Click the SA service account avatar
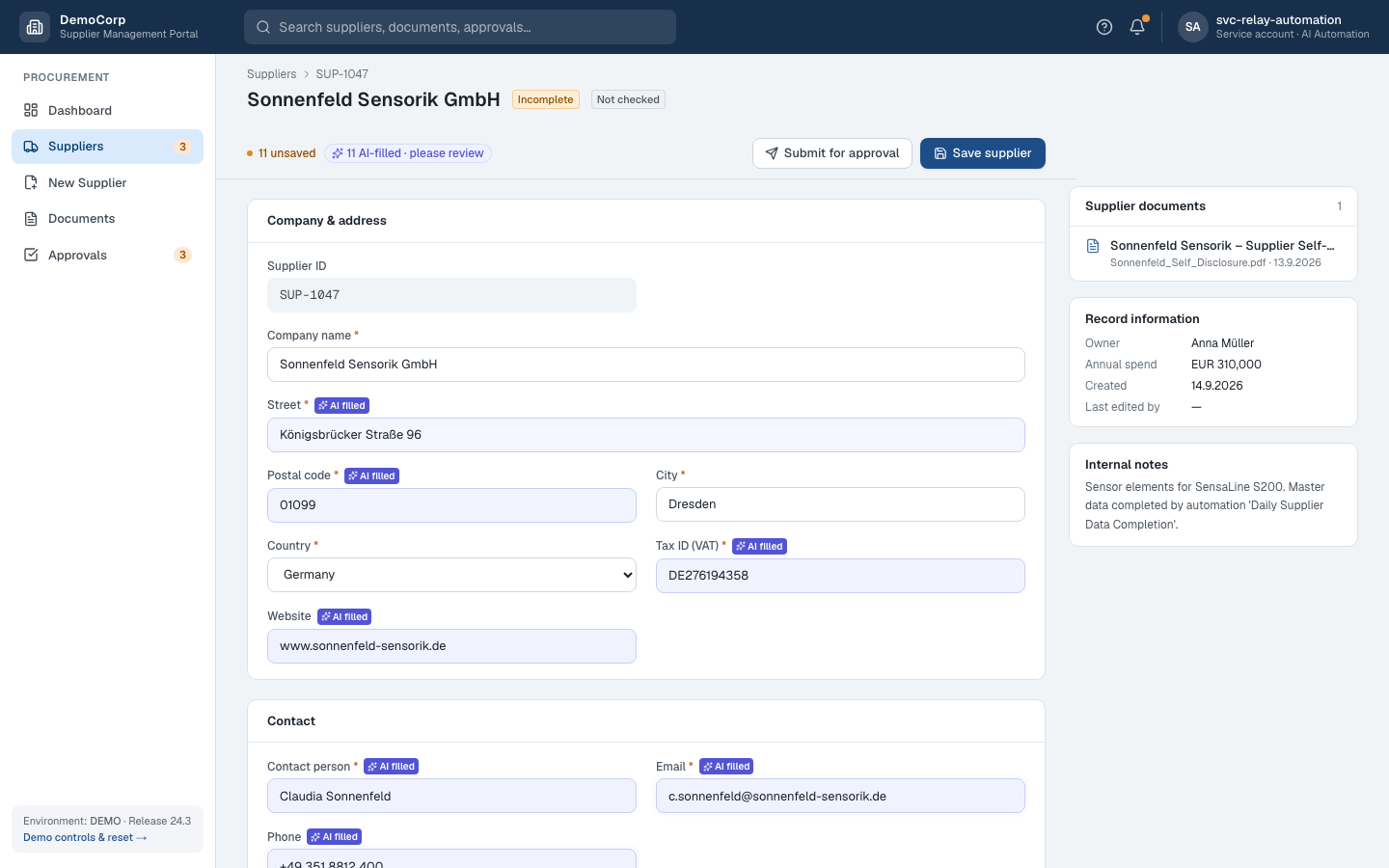Image resolution: width=1389 pixels, height=868 pixels. (x=1193, y=27)
